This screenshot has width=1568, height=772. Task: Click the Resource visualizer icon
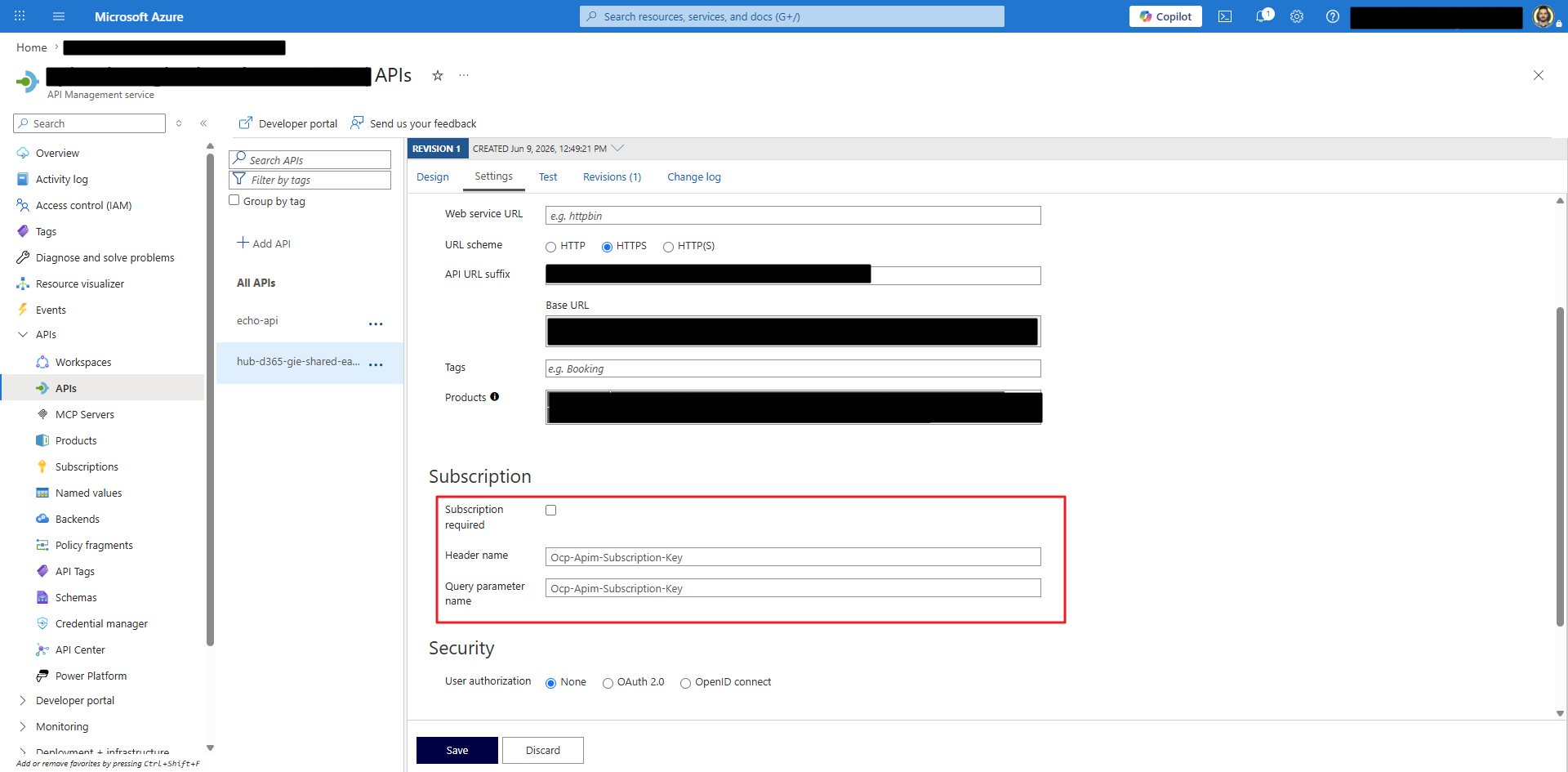(23, 283)
